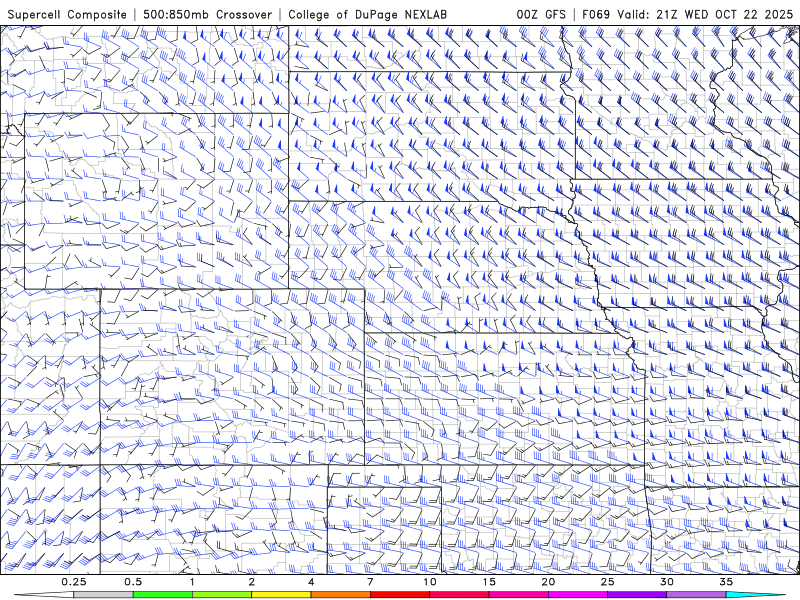Click 'College of DuPage NEXLAB' text
This screenshot has height=600, width=800.
(x=367, y=14)
